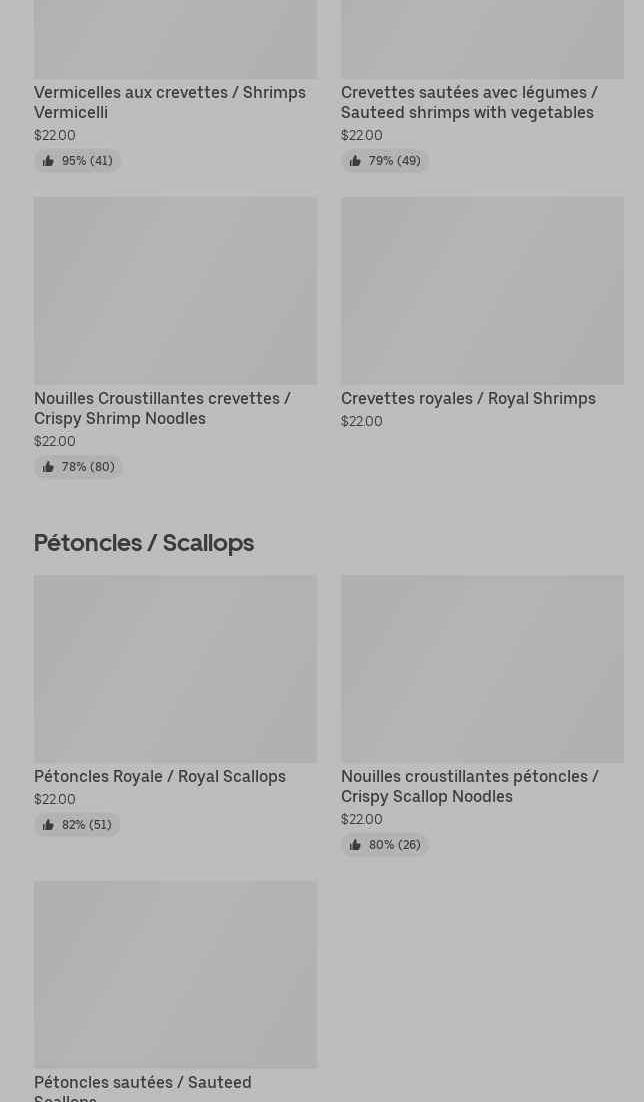This screenshot has width=644, height=1102.
Task: Click the Royal Shrimps dish image
Action: pyautogui.click(x=482, y=290)
